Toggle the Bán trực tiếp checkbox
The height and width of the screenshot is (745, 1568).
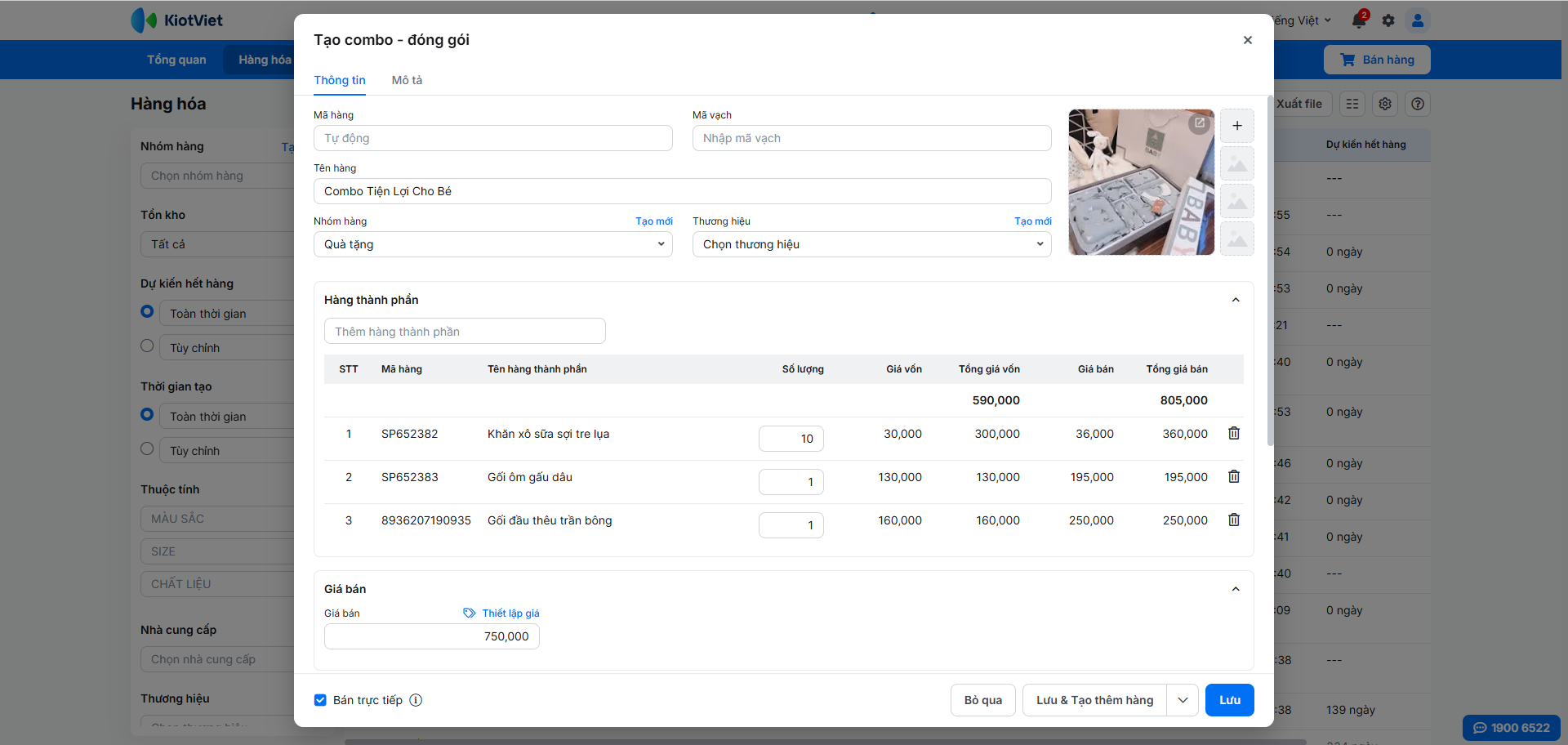[320, 700]
